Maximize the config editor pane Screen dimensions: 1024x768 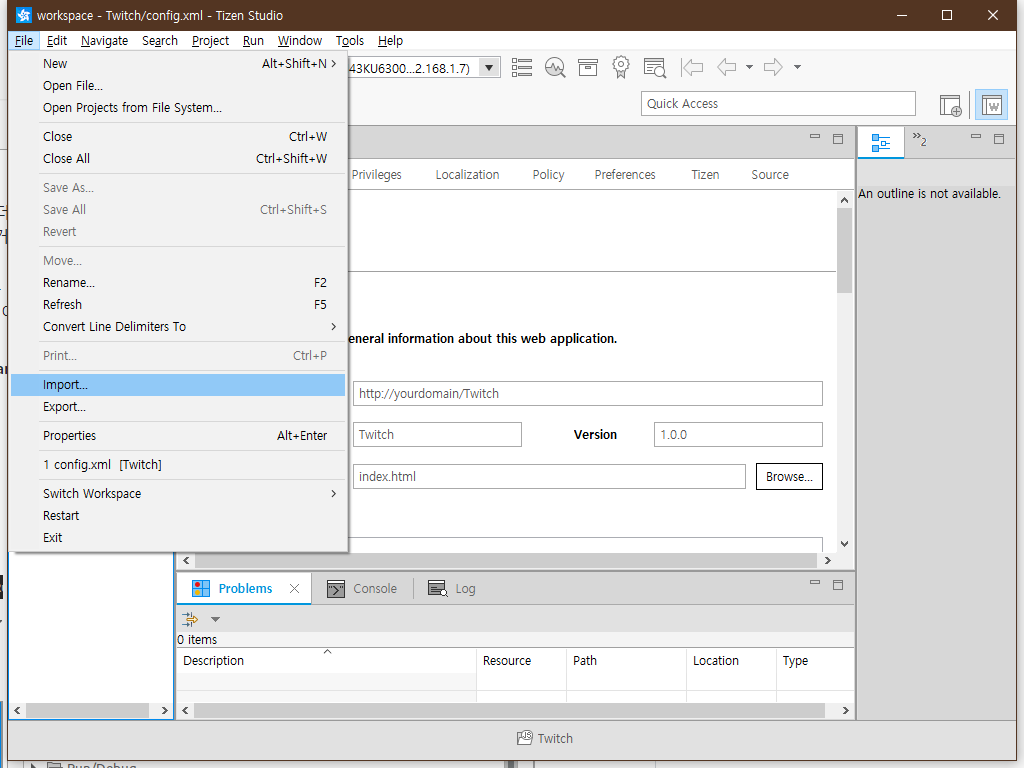838,138
